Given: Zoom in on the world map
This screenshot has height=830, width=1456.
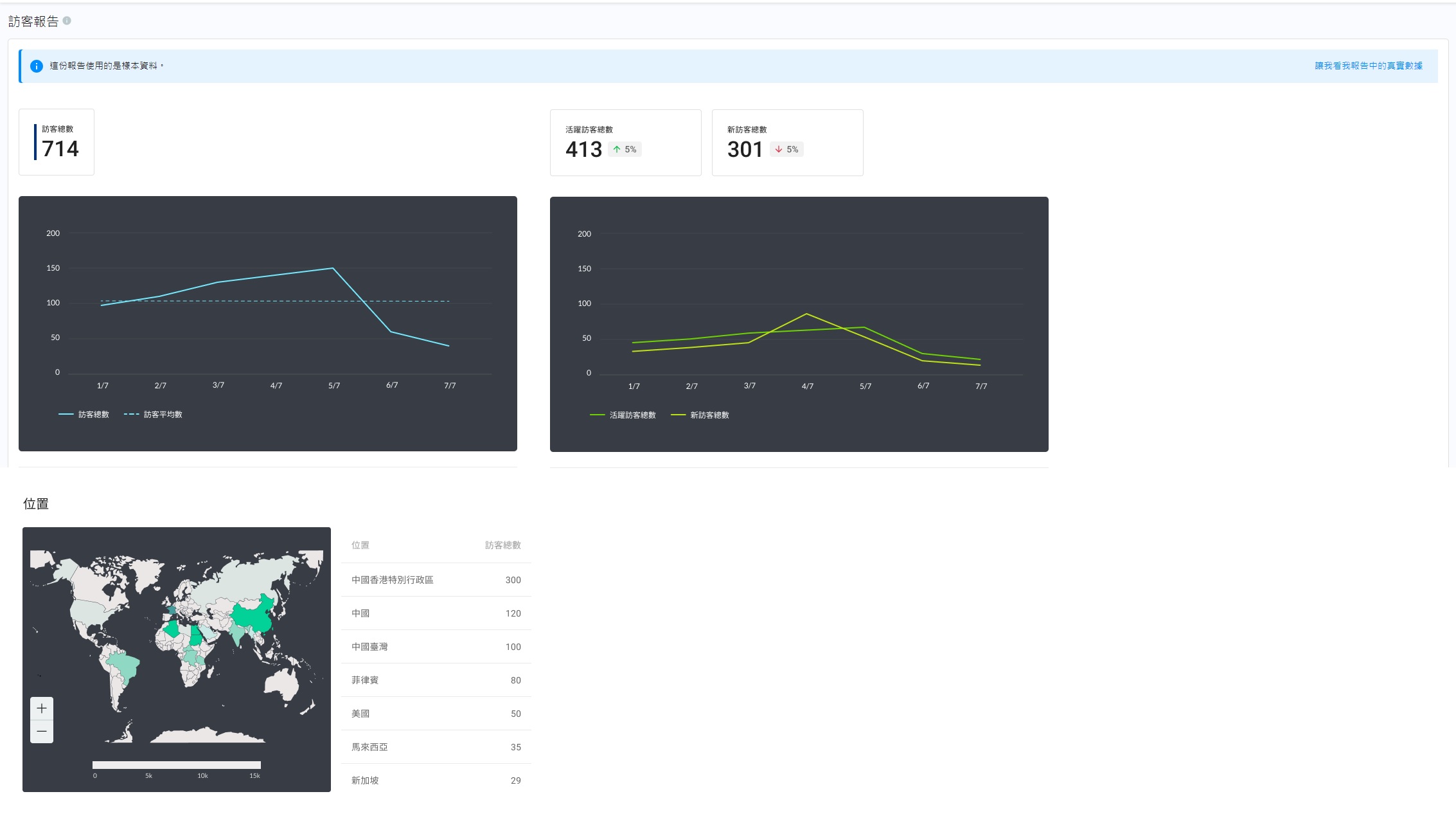Looking at the screenshot, I should [42, 708].
